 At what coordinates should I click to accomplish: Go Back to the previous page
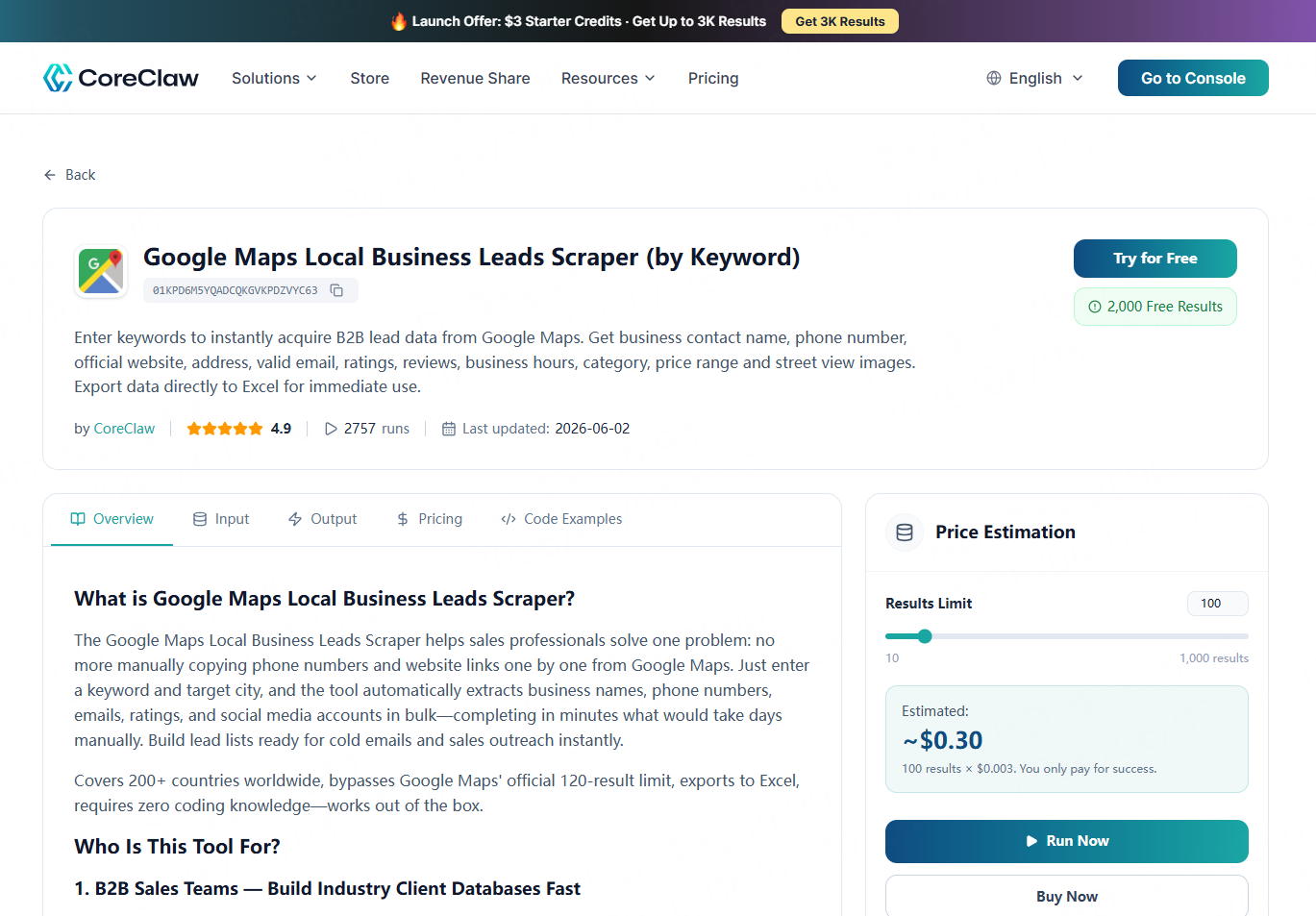[69, 175]
